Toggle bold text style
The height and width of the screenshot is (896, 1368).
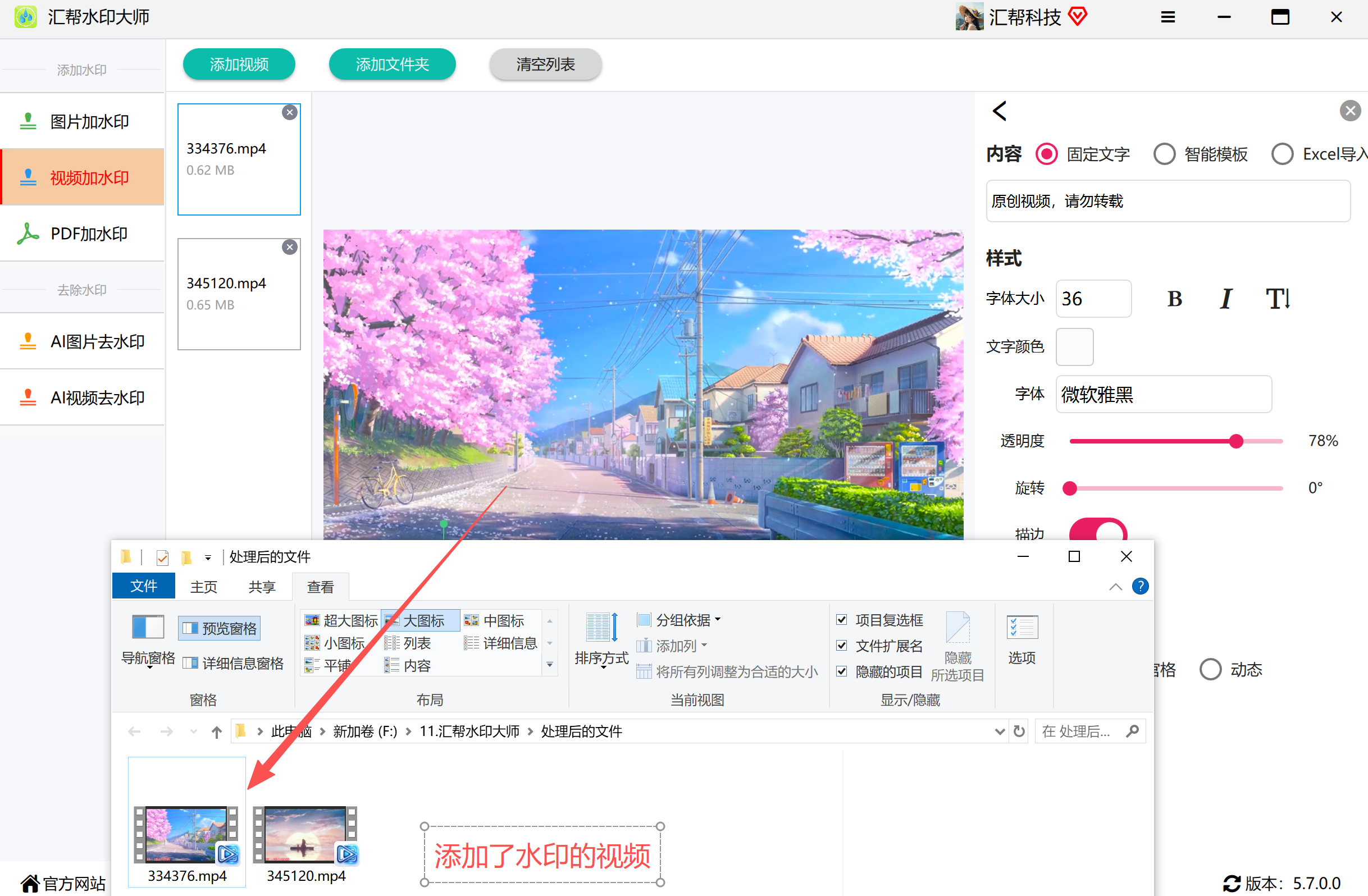tap(1174, 299)
